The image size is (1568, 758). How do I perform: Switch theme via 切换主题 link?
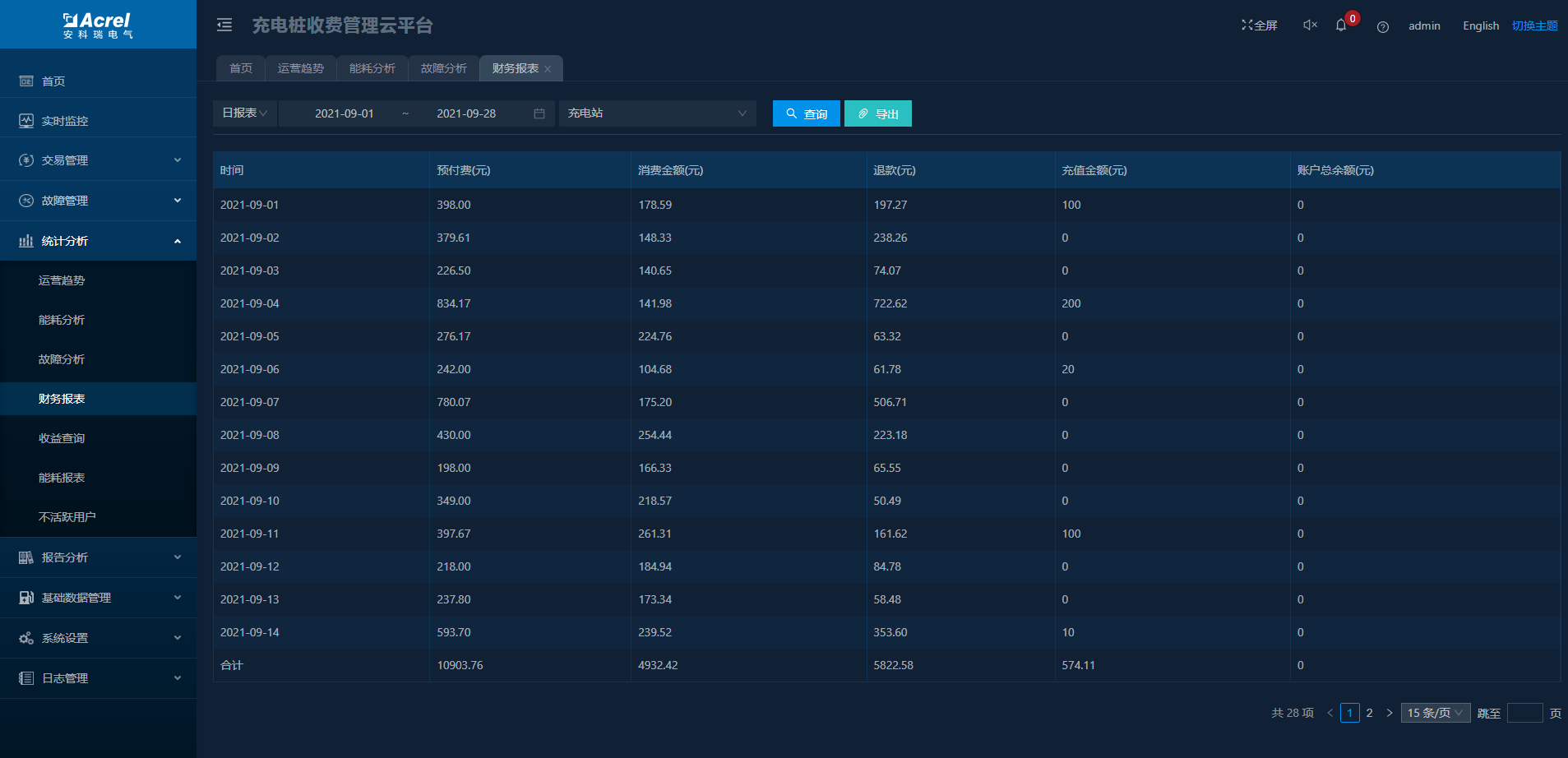click(x=1534, y=25)
